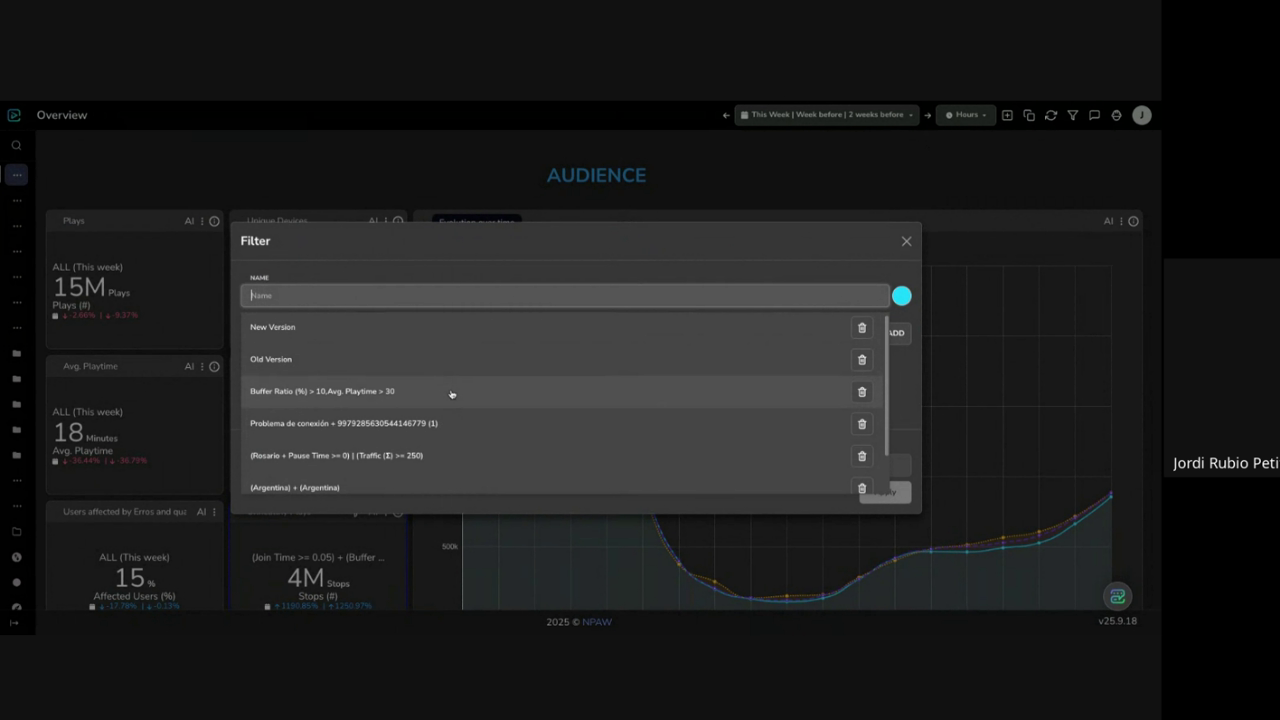Click the add widget plus icon
This screenshot has height=720, width=1280.
click(1007, 115)
